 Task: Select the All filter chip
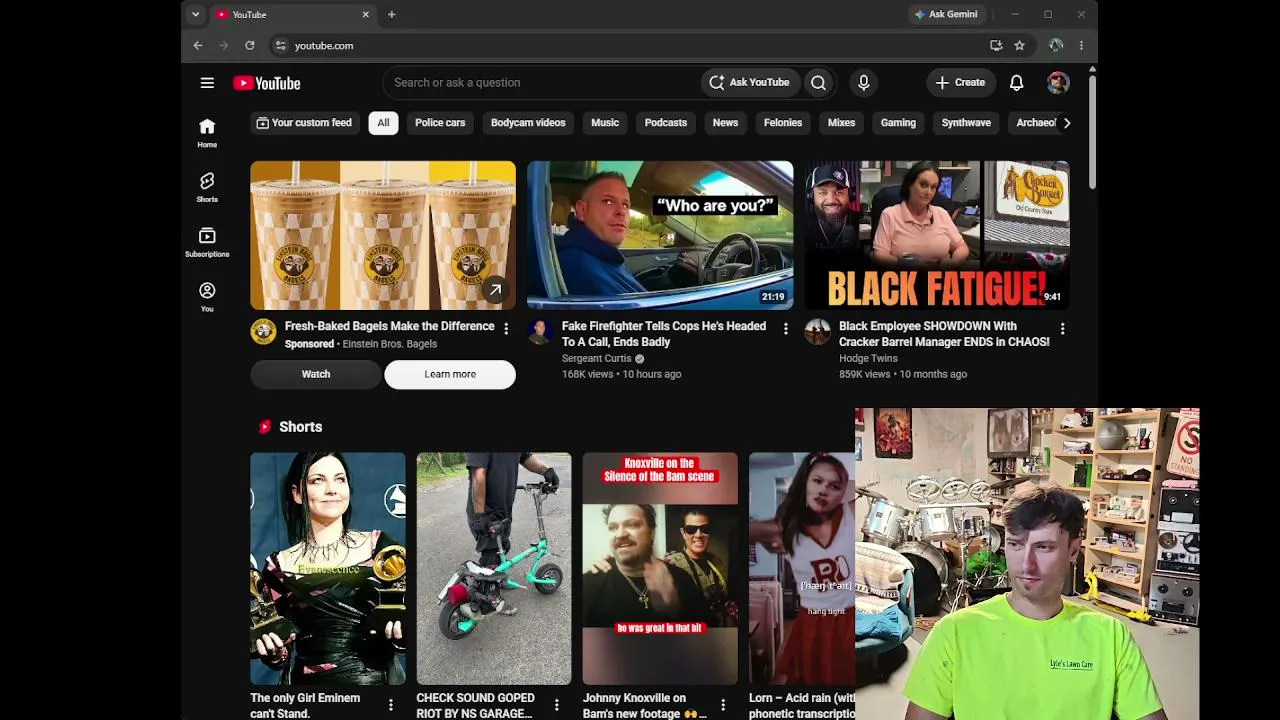click(x=383, y=123)
